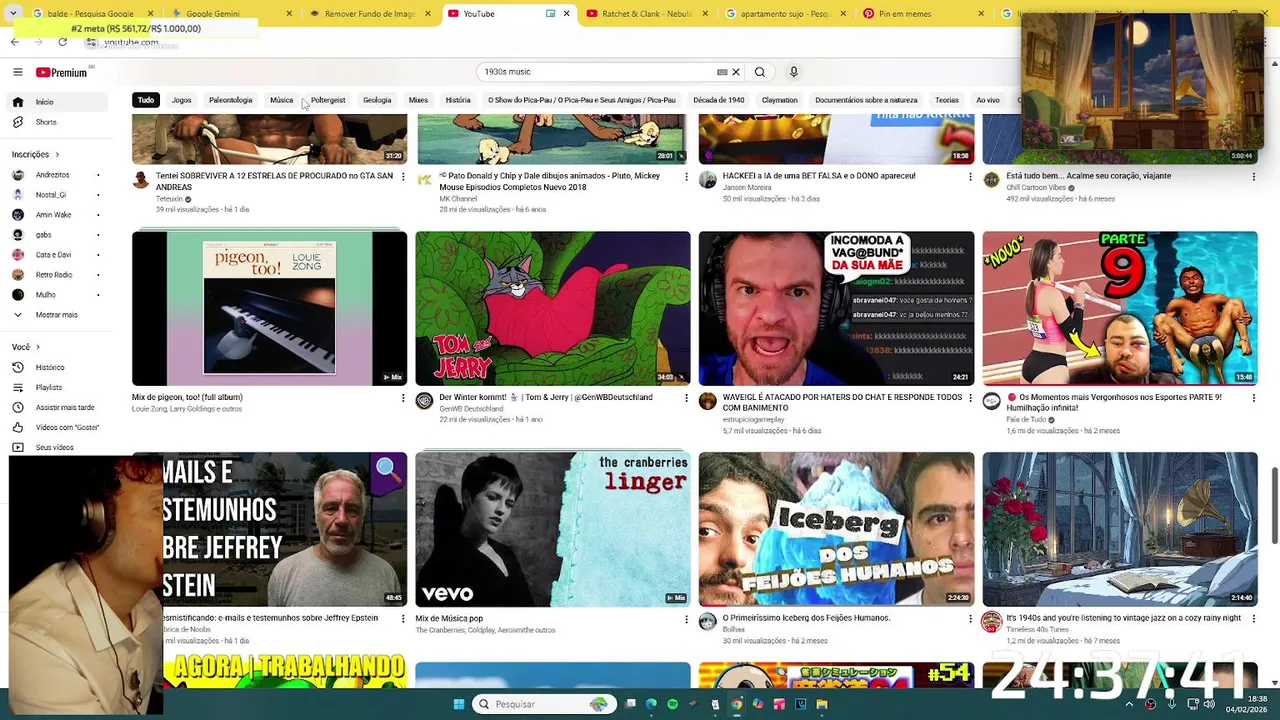Select the Teorias filter chip
This screenshot has height=720, width=1280.
point(946,100)
